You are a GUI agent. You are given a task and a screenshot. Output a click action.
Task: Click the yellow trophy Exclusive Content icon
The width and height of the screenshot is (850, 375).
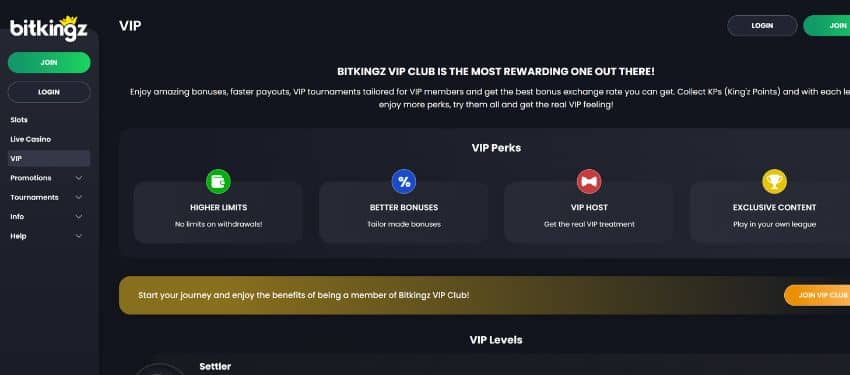point(774,182)
